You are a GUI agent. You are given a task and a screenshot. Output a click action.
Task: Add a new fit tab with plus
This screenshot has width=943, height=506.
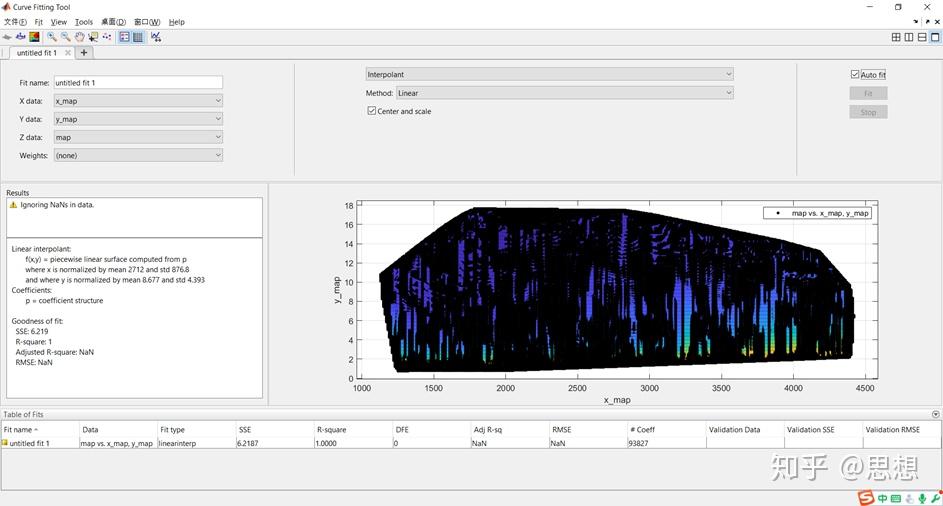click(x=84, y=53)
